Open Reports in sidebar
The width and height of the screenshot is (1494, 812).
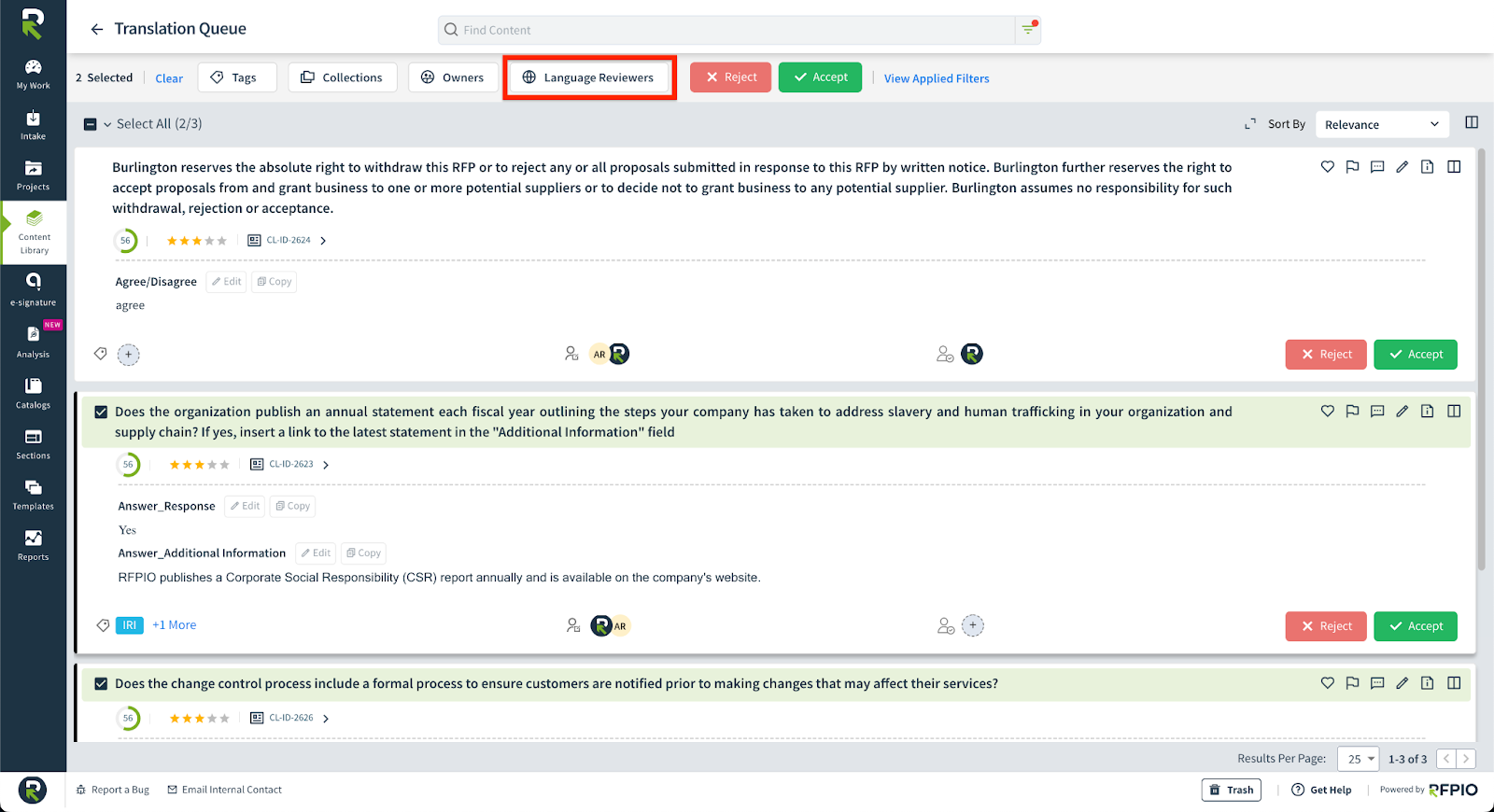click(33, 545)
